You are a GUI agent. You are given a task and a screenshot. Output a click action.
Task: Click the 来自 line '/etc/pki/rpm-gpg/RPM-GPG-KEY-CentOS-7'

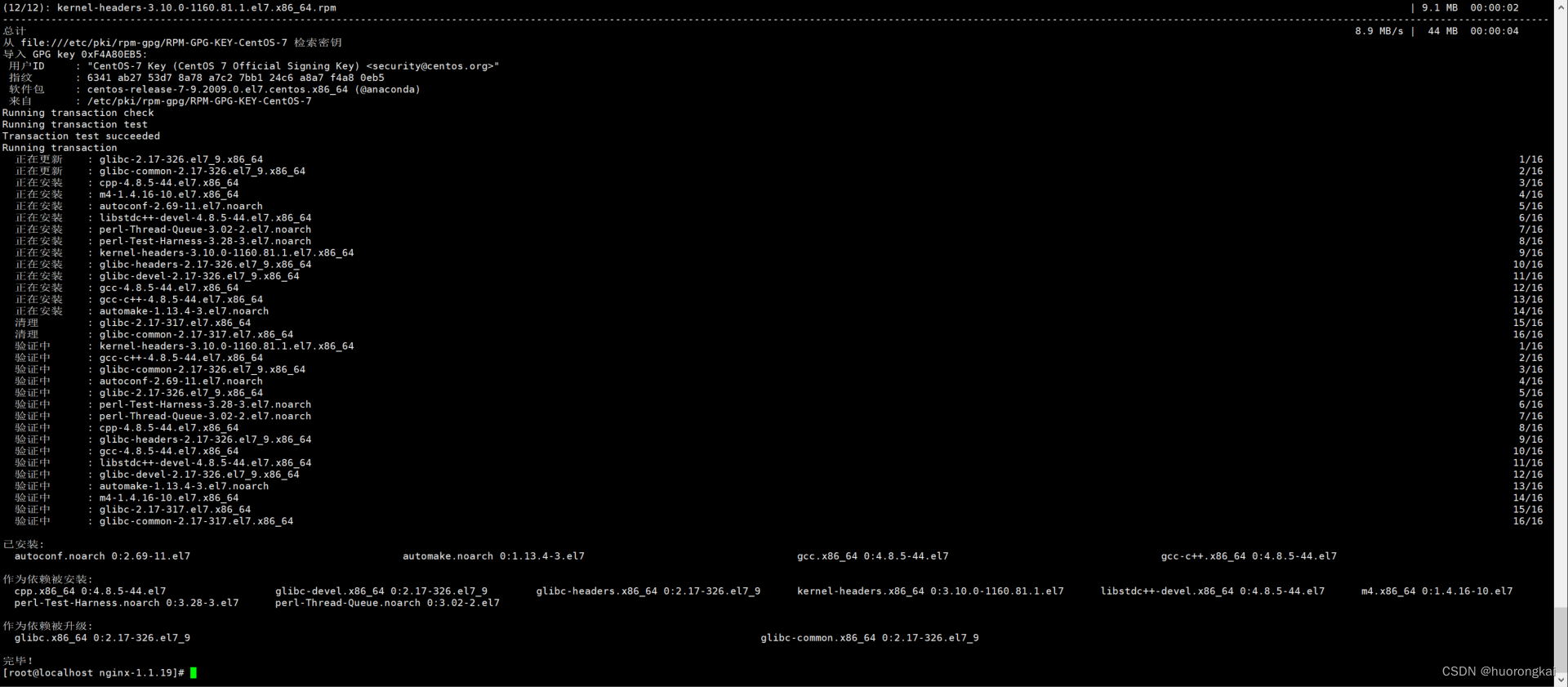pos(160,101)
